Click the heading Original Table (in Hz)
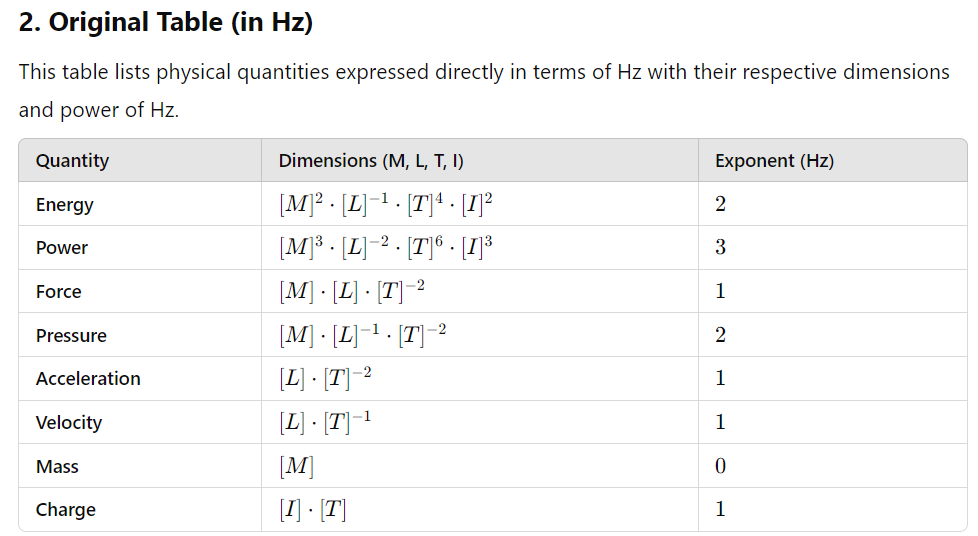Viewport: 978px width, 536px height. click(165, 22)
